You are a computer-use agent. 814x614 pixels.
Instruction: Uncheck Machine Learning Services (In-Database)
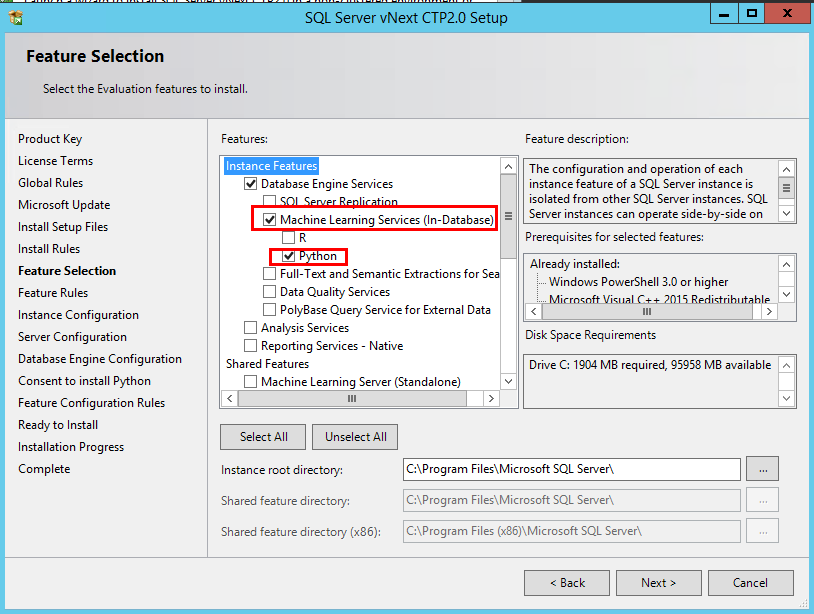point(269,220)
